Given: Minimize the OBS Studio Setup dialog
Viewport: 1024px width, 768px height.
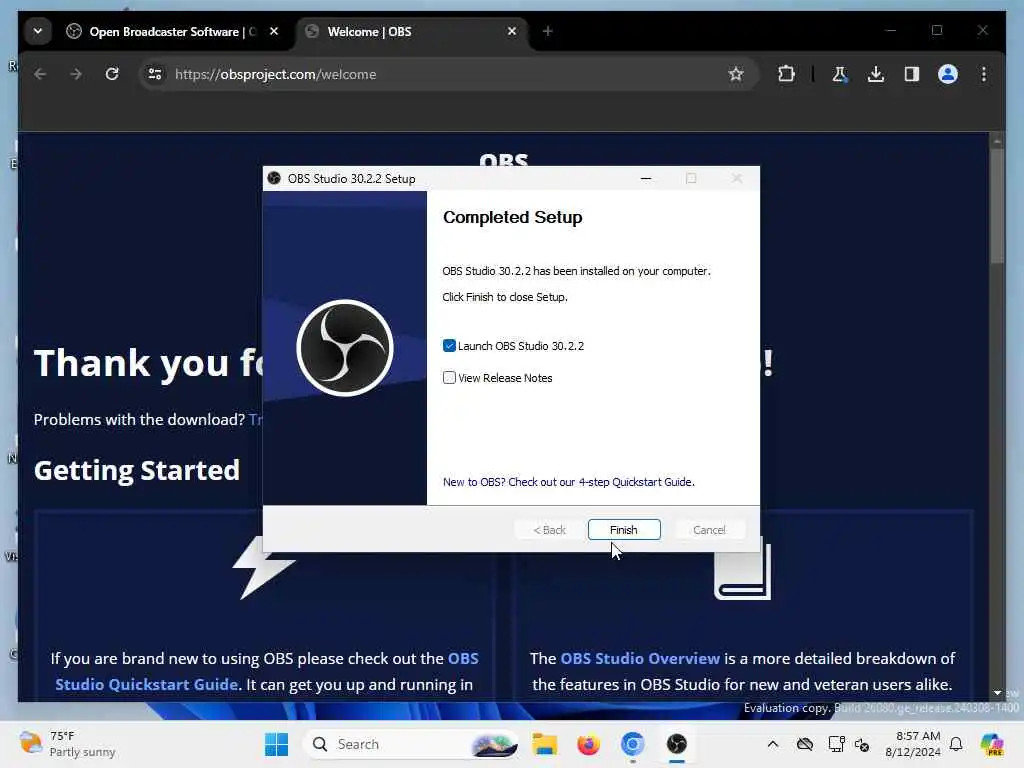Looking at the screenshot, I should [646, 178].
